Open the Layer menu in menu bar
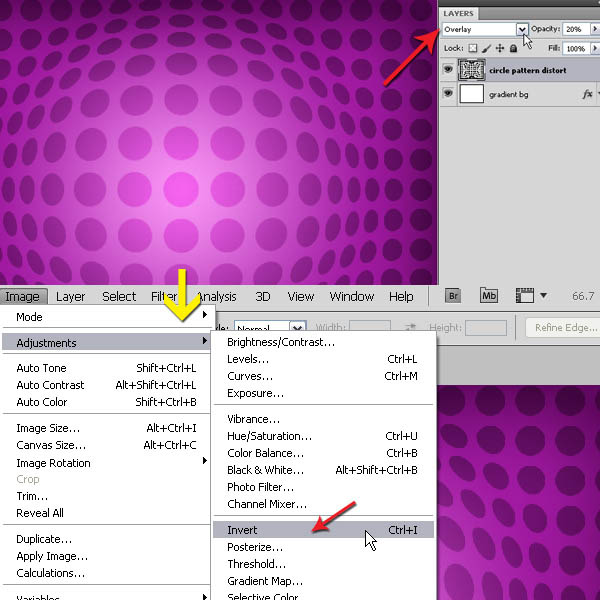600x600 pixels. [x=70, y=297]
